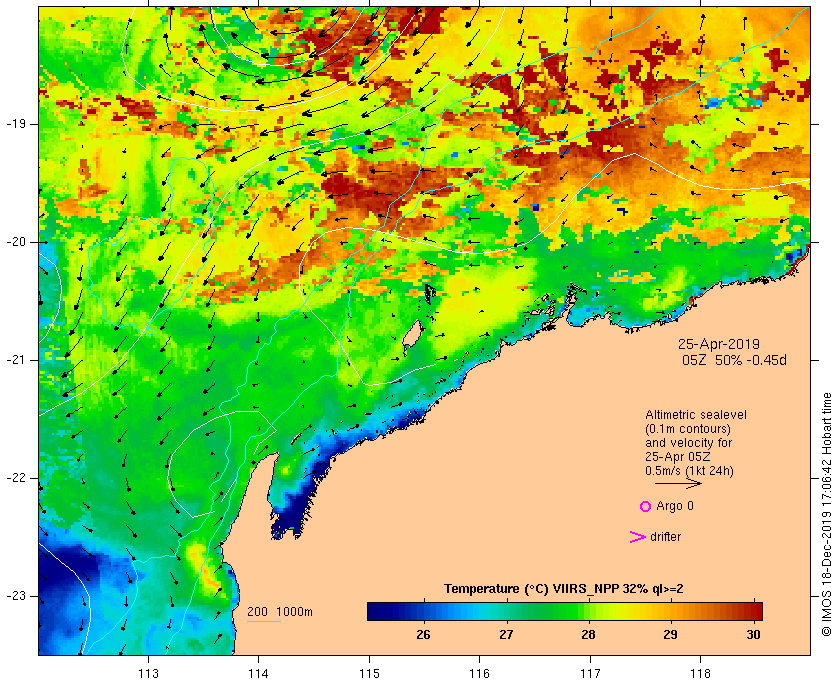The width and height of the screenshot is (840, 680).
Task: Click the longitude label 115
Action: point(369,674)
